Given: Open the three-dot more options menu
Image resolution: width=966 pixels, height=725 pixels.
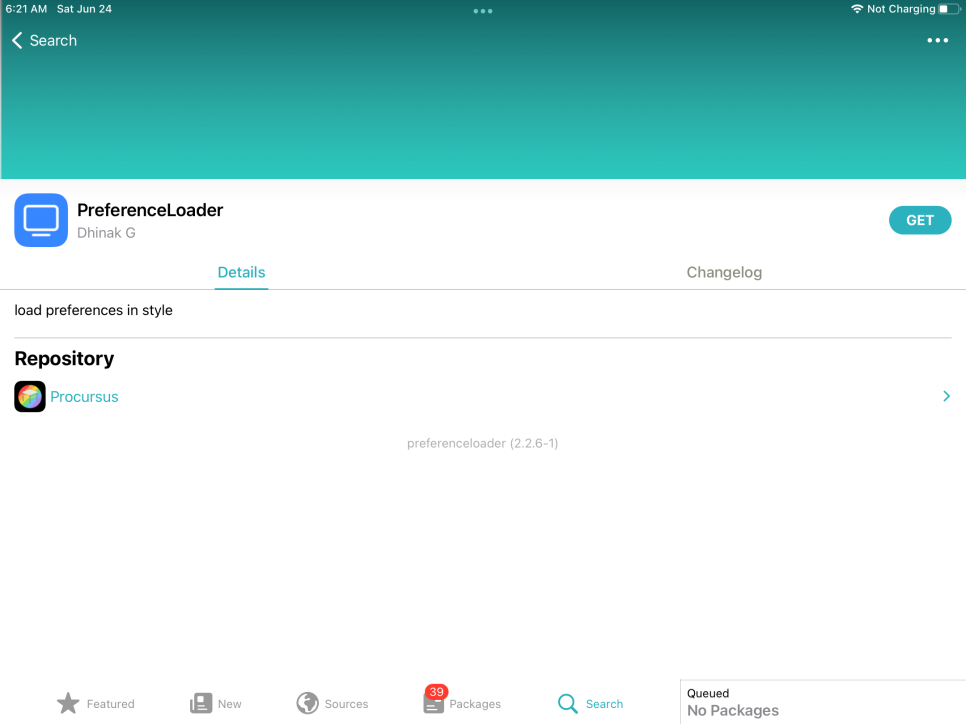Looking at the screenshot, I should click(937, 41).
